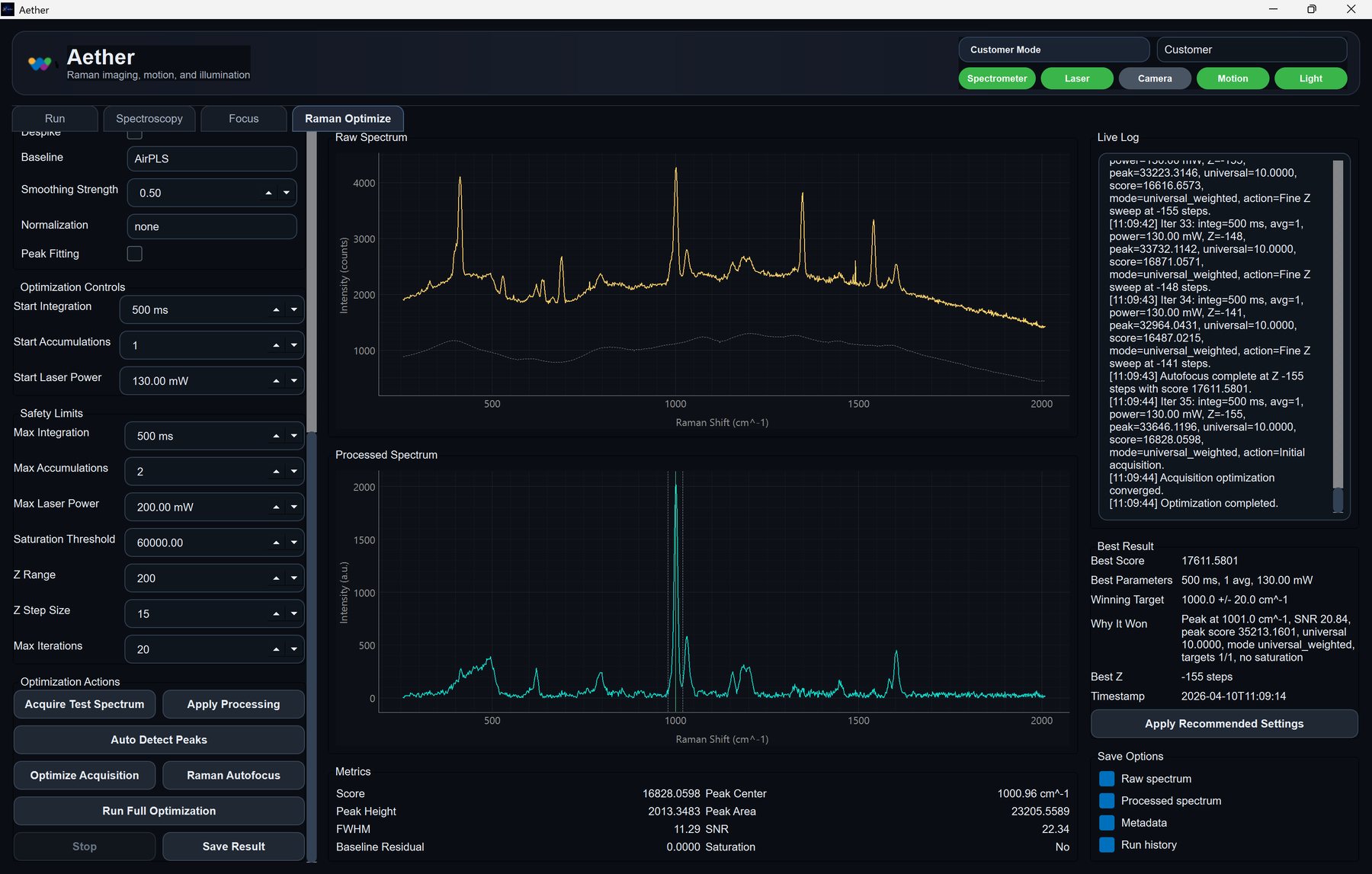
Task: Uncheck Processed spectrum save option
Action: (1107, 801)
